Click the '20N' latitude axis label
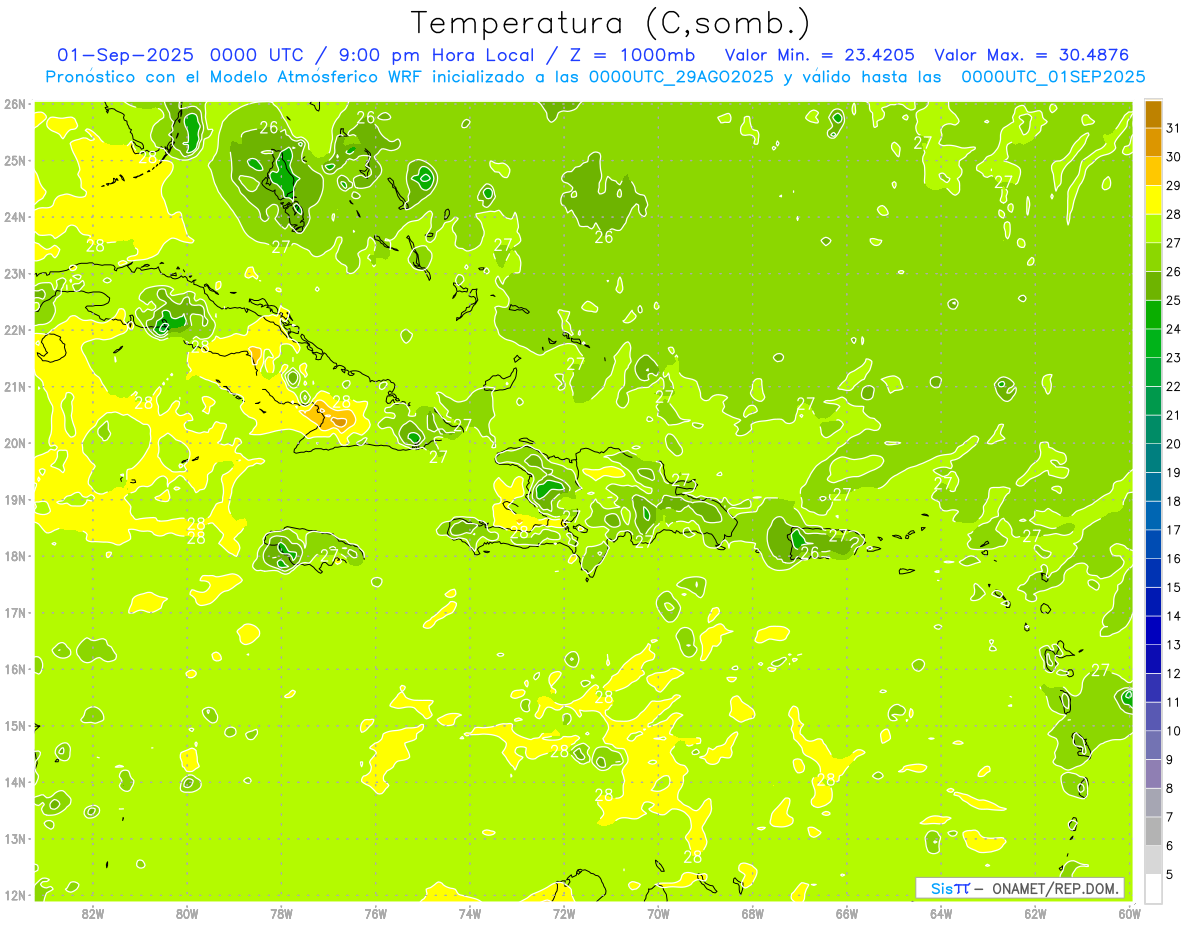The height and width of the screenshot is (927, 1200). (14, 443)
